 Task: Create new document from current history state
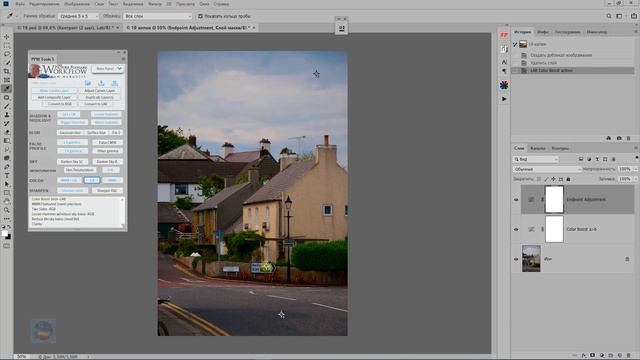coord(609,138)
